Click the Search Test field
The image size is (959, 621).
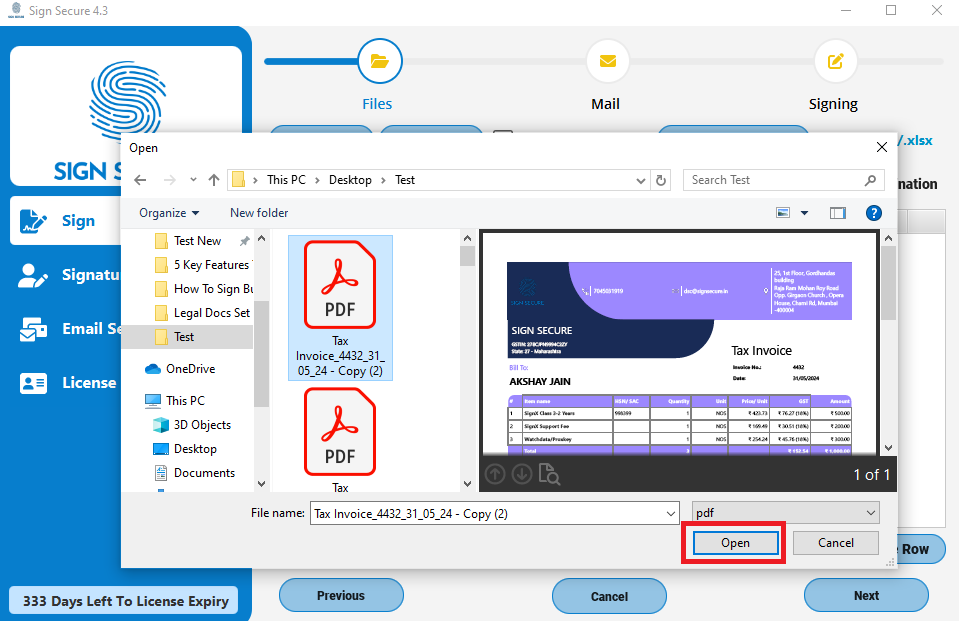coord(783,180)
